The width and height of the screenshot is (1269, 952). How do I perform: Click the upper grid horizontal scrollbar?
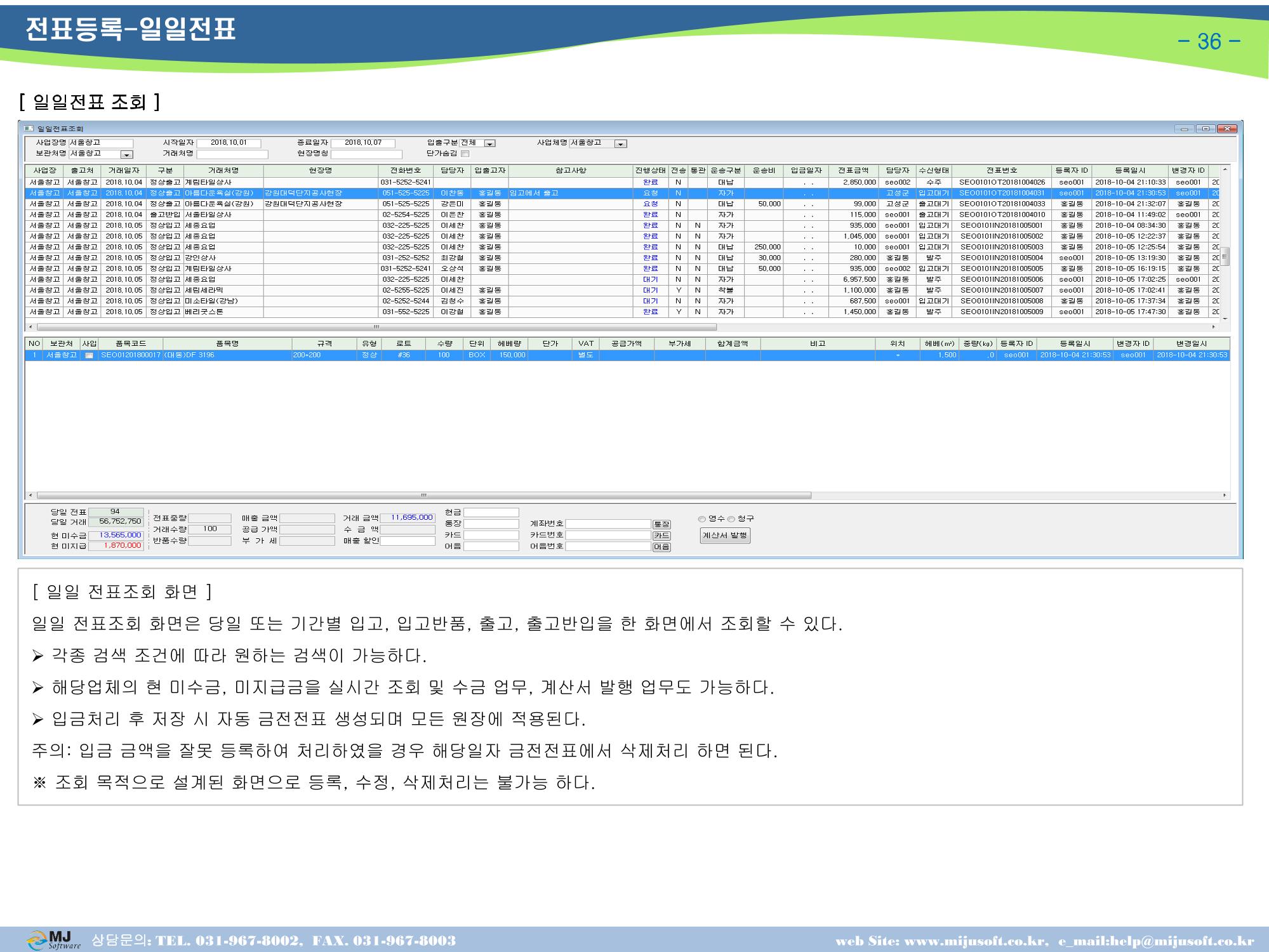tap(377, 327)
